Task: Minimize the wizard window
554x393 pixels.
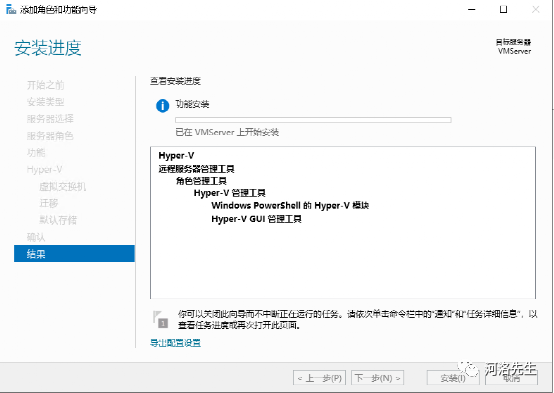Action: click(x=472, y=10)
